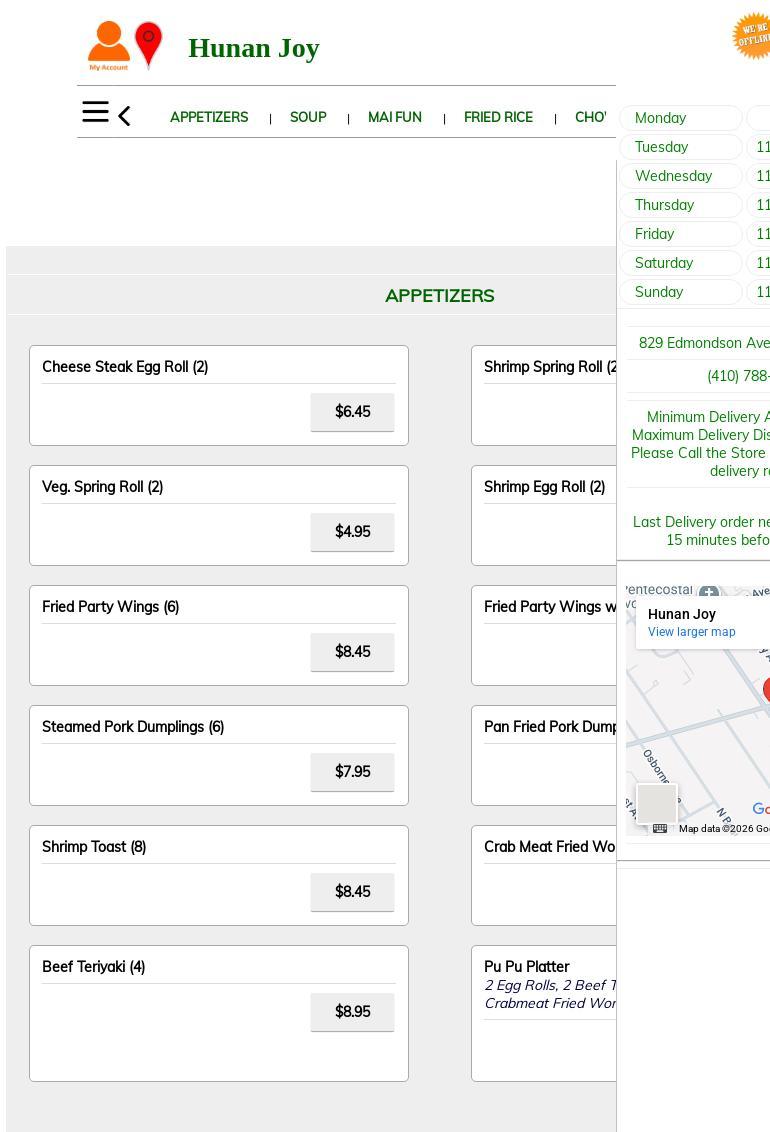Screen dimensions: 770x1132
Task: Add Veg. Spring Roll for $4.95
Action: coord(352,531)
